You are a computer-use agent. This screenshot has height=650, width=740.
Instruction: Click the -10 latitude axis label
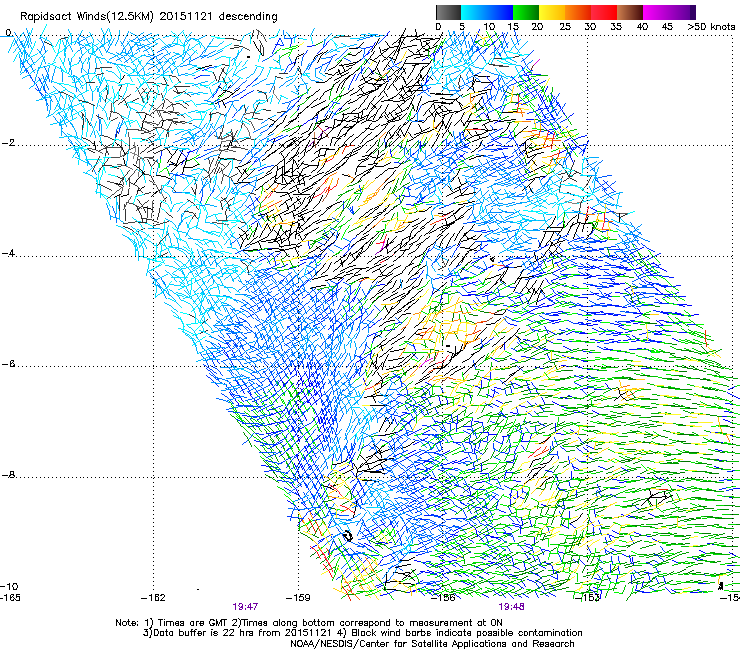coord(9,586)
